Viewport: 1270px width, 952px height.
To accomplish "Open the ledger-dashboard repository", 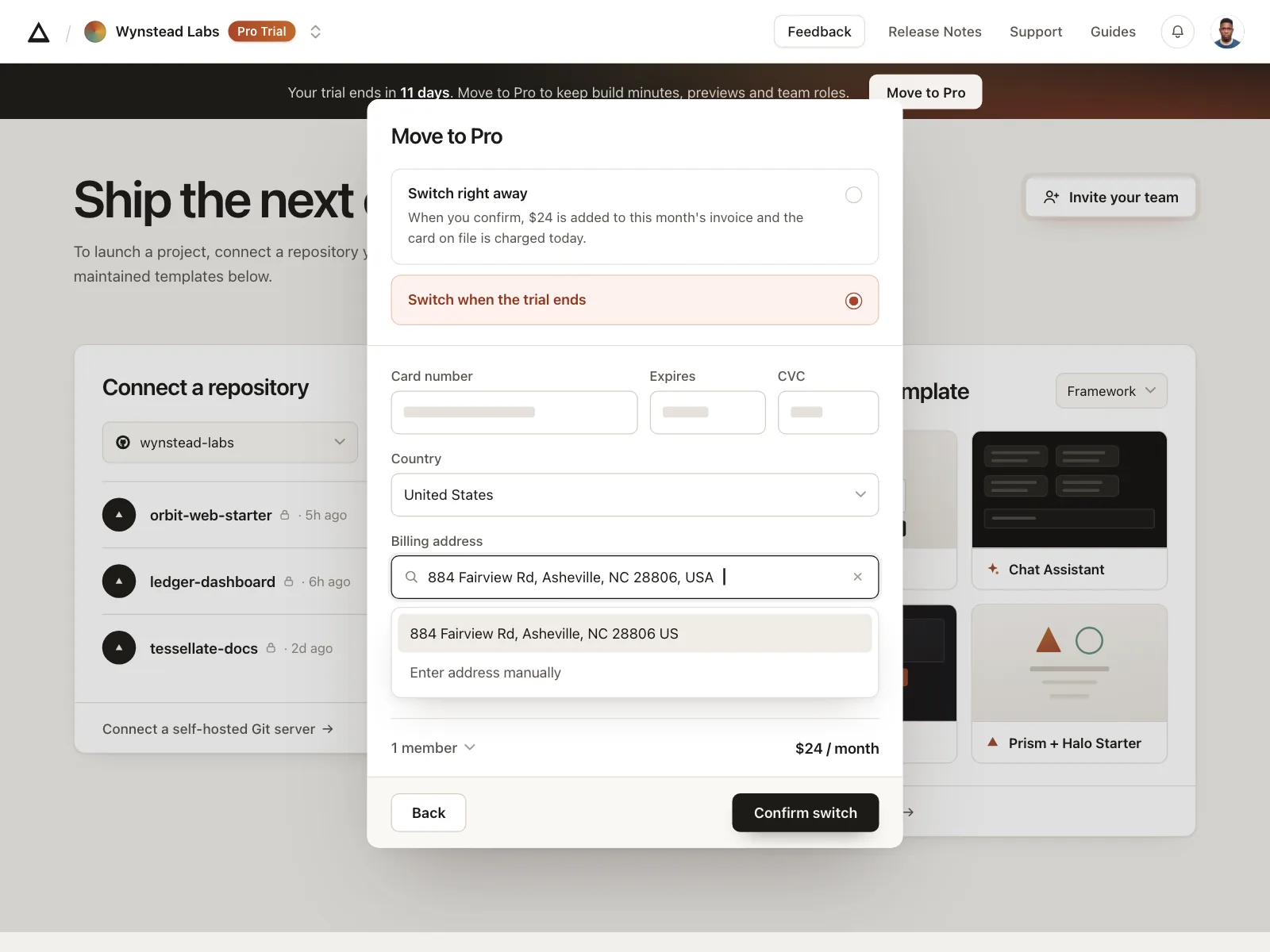I will [x=213, y=582].
